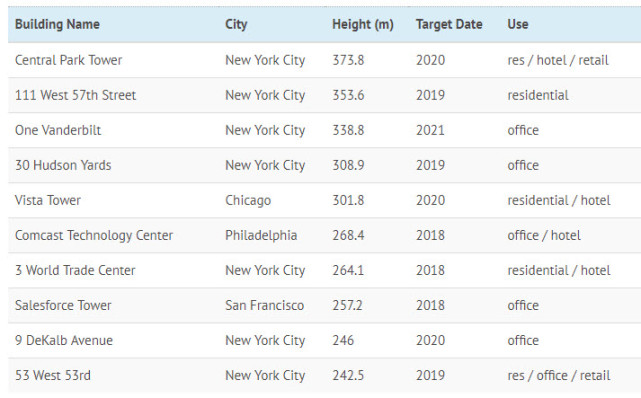
Task: Click the Chicago city cell
Action: (248, 200)
